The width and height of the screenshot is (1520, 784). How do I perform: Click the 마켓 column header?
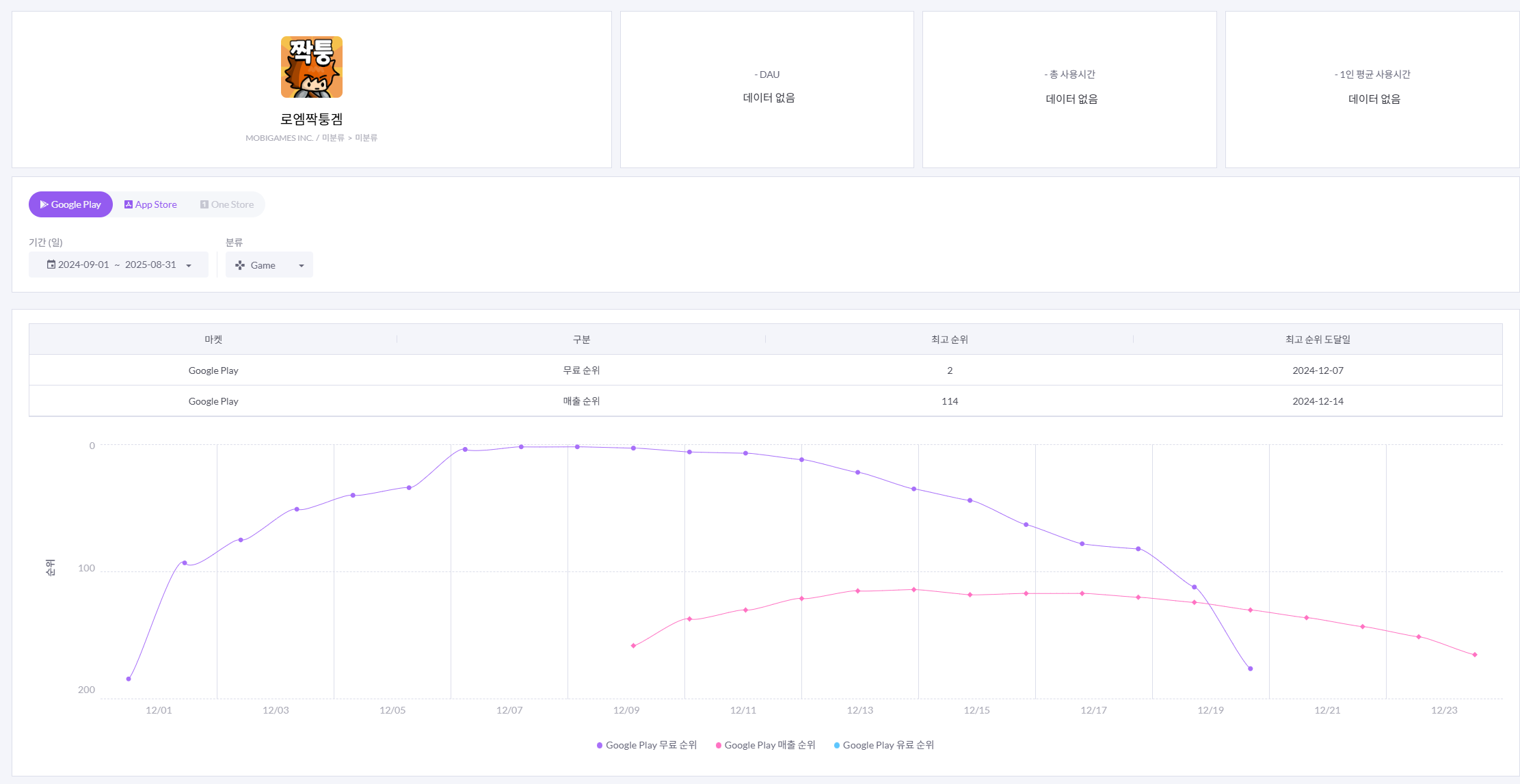click(x=213, y=339)
